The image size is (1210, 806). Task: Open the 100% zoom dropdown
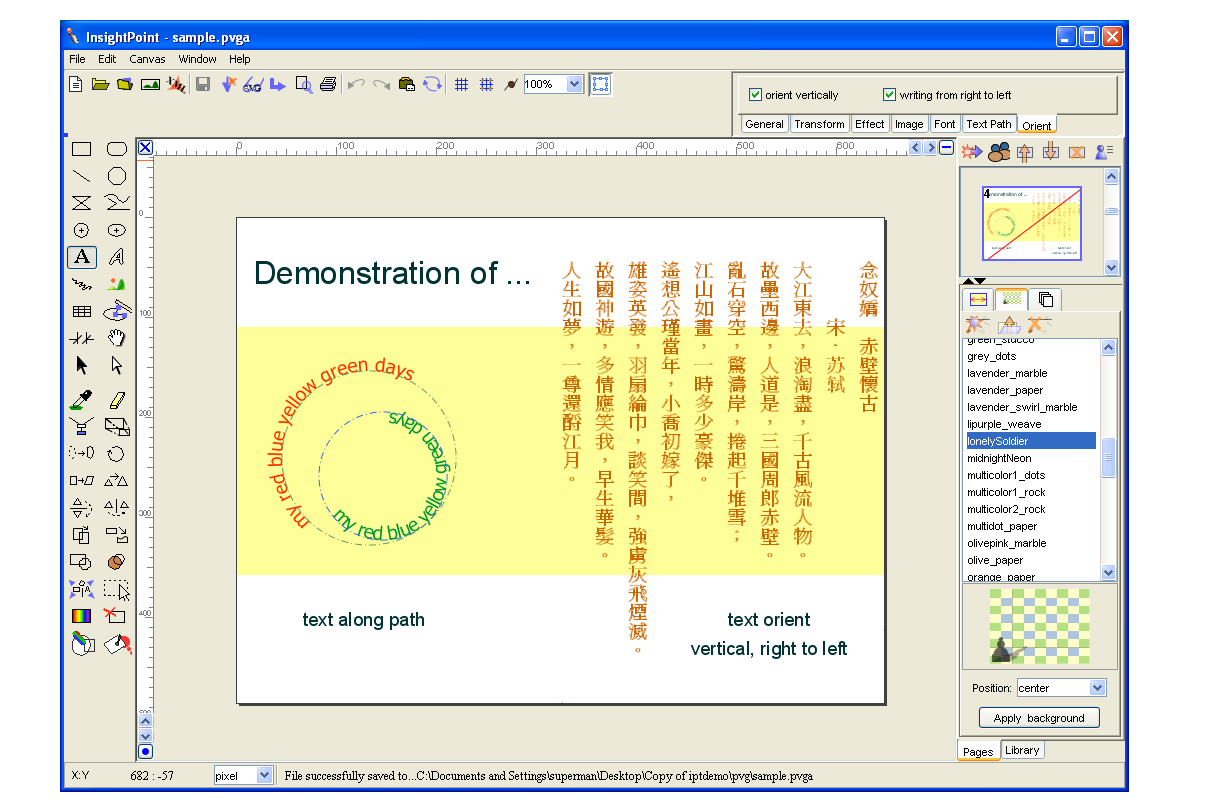[574, 85]
